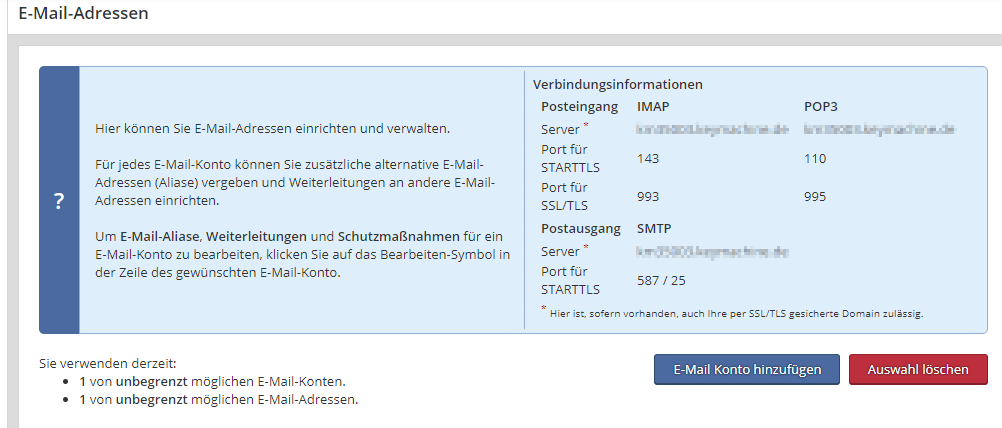Click the question mark help icon

[59, 201]
